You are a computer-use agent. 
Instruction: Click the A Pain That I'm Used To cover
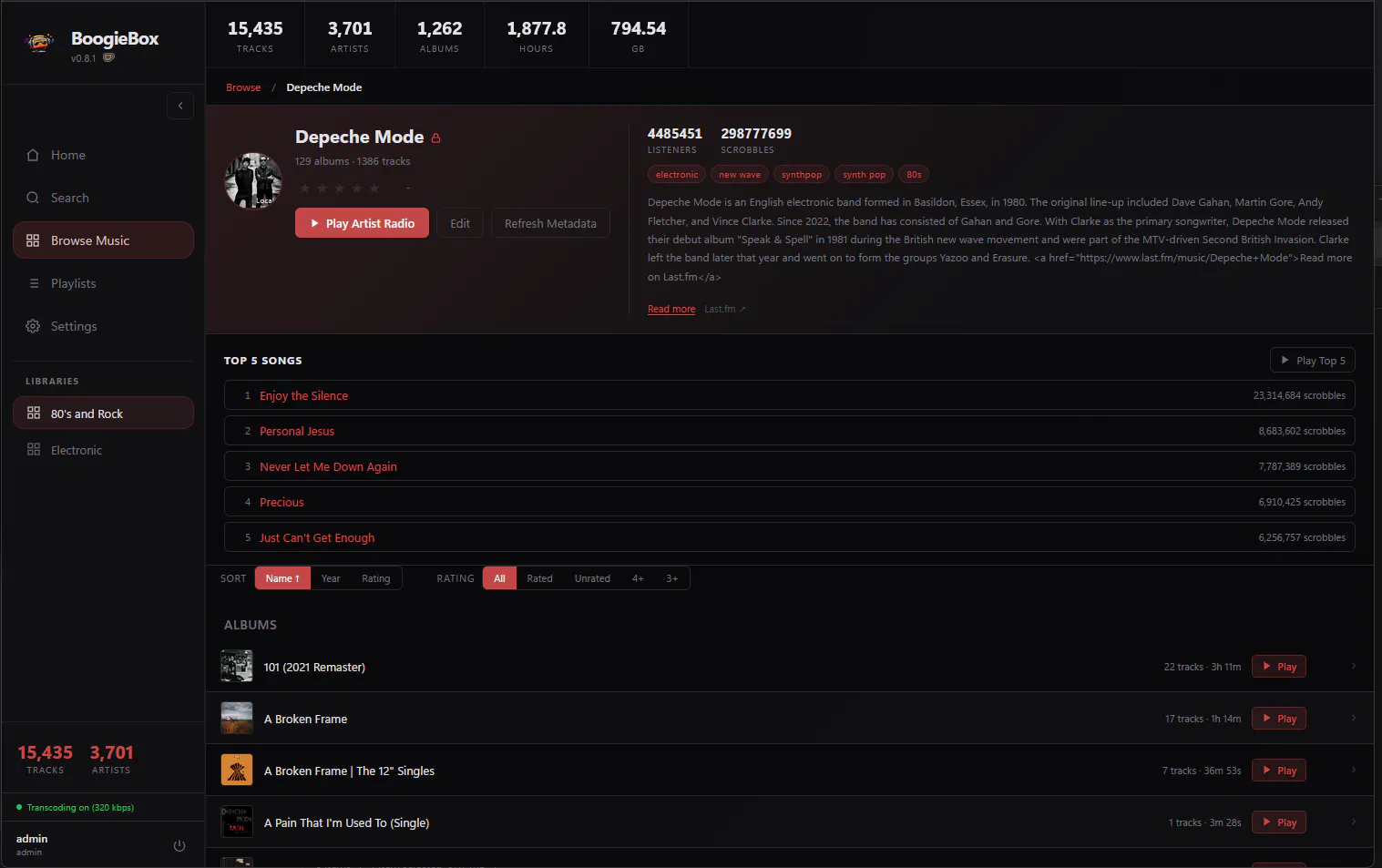point(237,822)
